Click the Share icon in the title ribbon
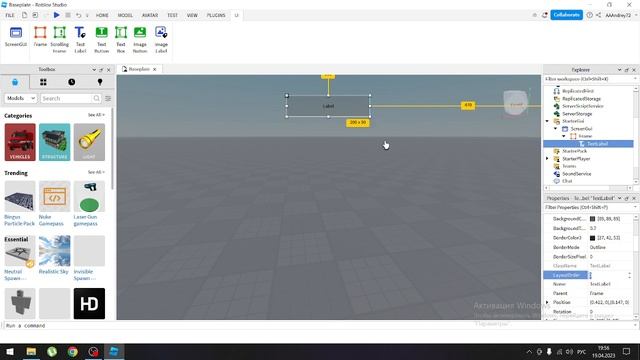This screenshot has height=360, width=640. [x=598, y=15]
